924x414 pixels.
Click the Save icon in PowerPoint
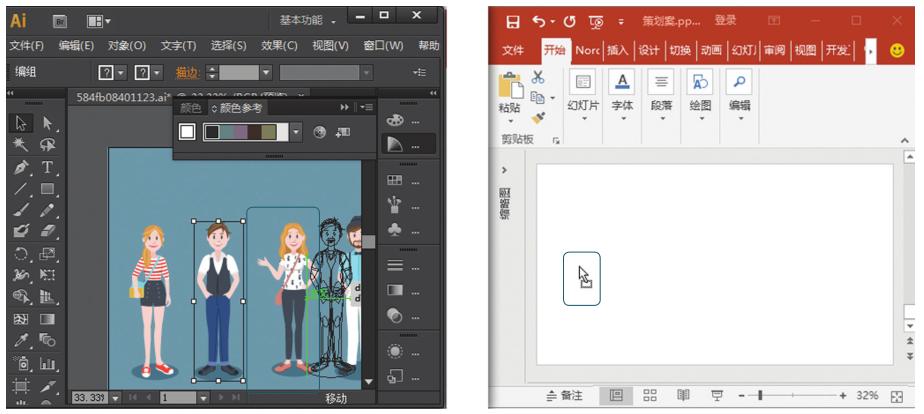click(x=513, y=21)
